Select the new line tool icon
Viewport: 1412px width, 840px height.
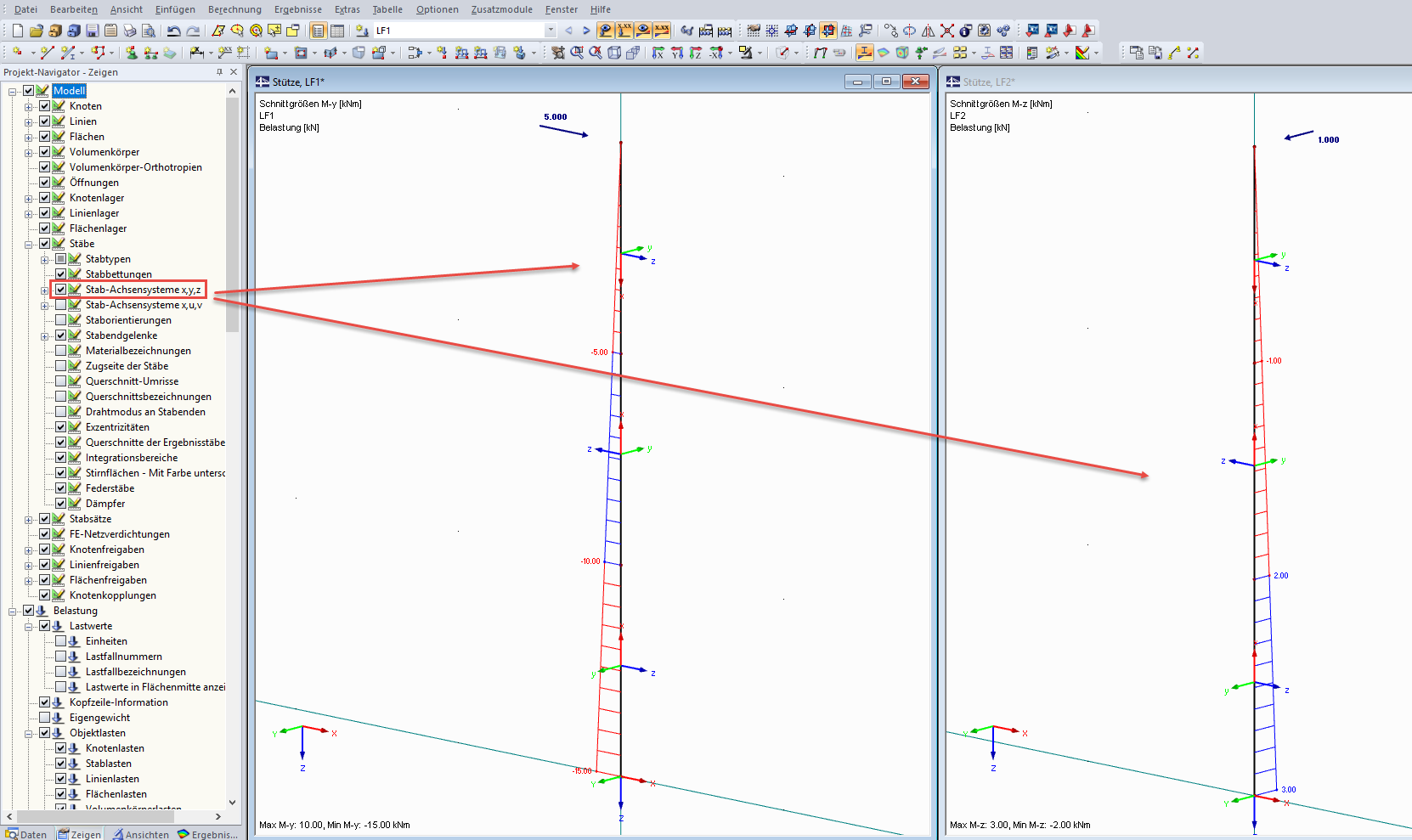46,53
